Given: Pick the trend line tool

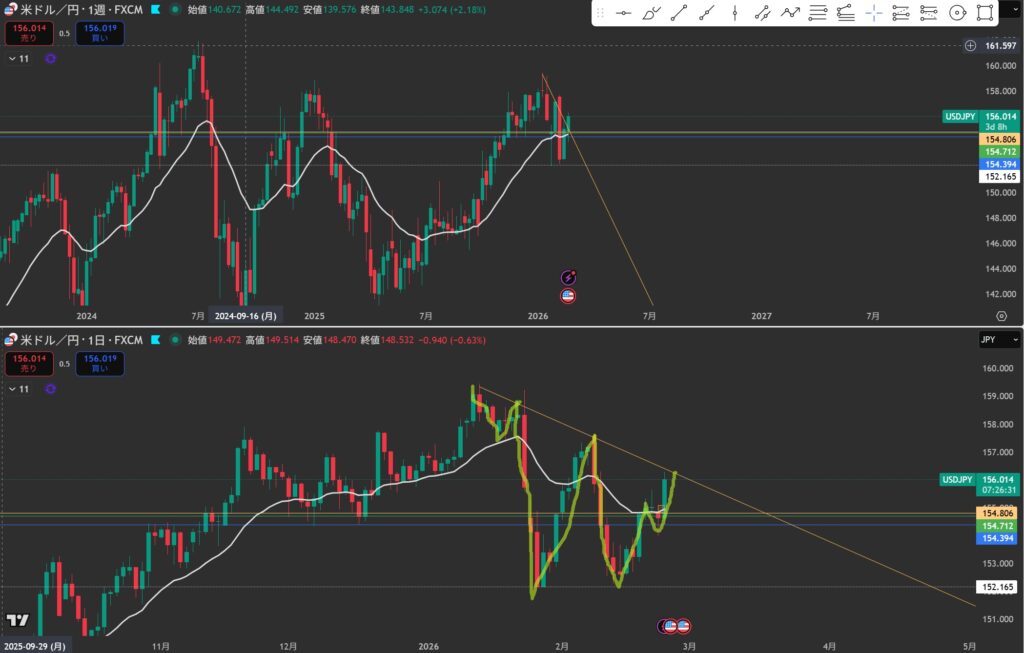Looking at the screenshot, I should [x=679, y=14].
